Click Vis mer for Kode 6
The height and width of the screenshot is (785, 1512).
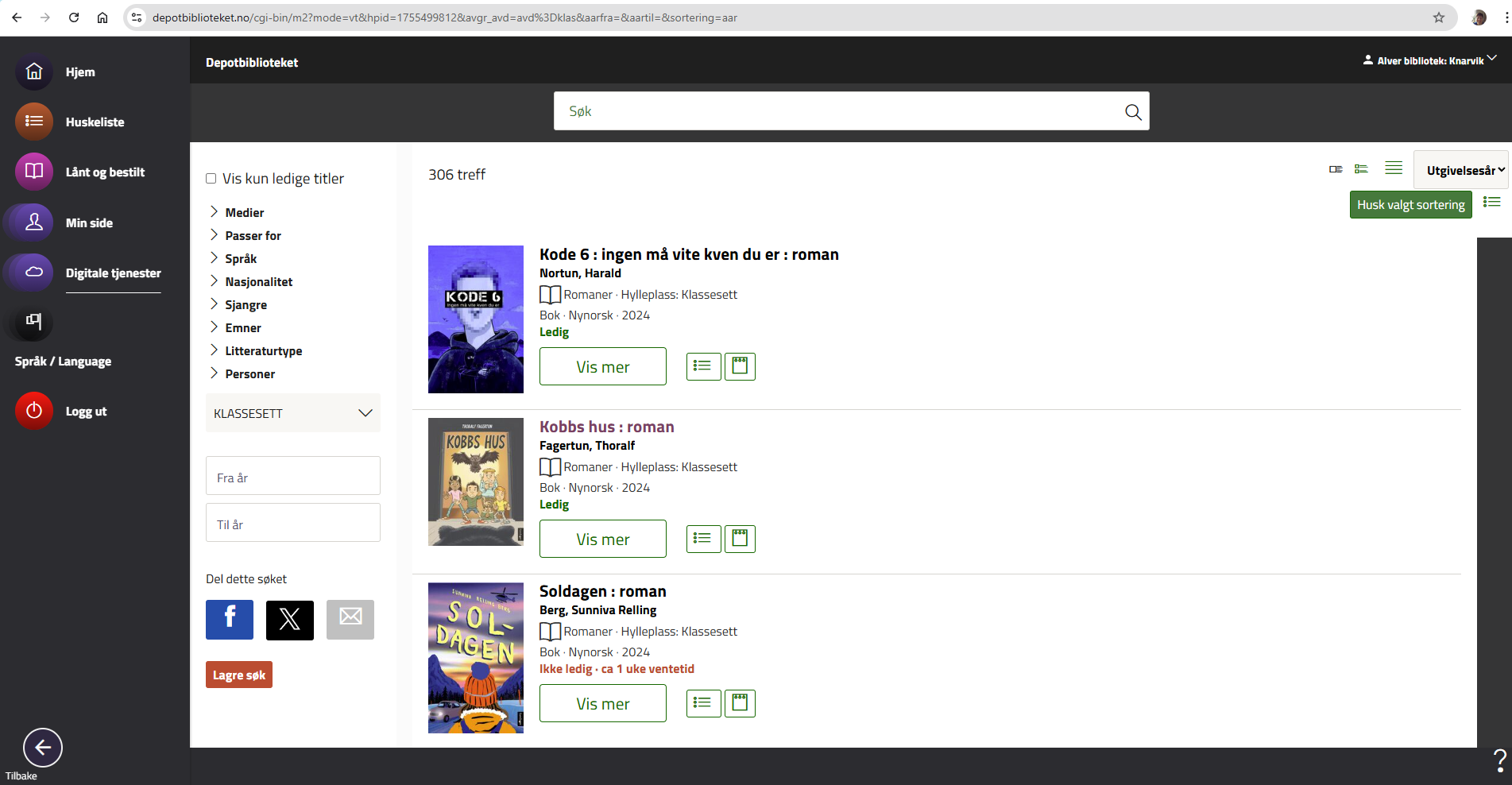[603, 366]
